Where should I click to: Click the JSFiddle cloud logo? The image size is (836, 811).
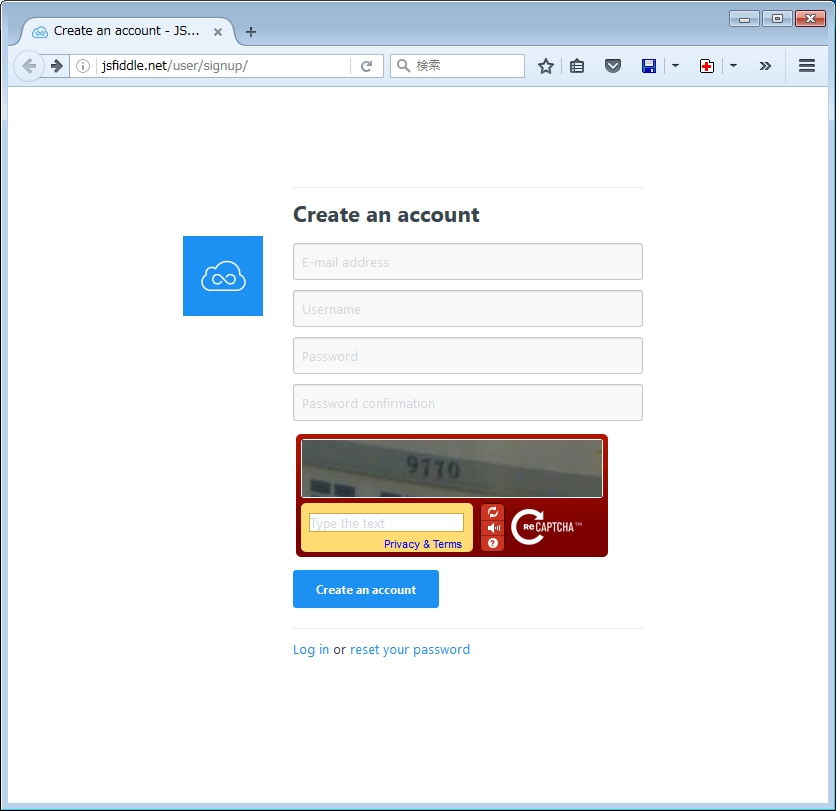[222, 276]
